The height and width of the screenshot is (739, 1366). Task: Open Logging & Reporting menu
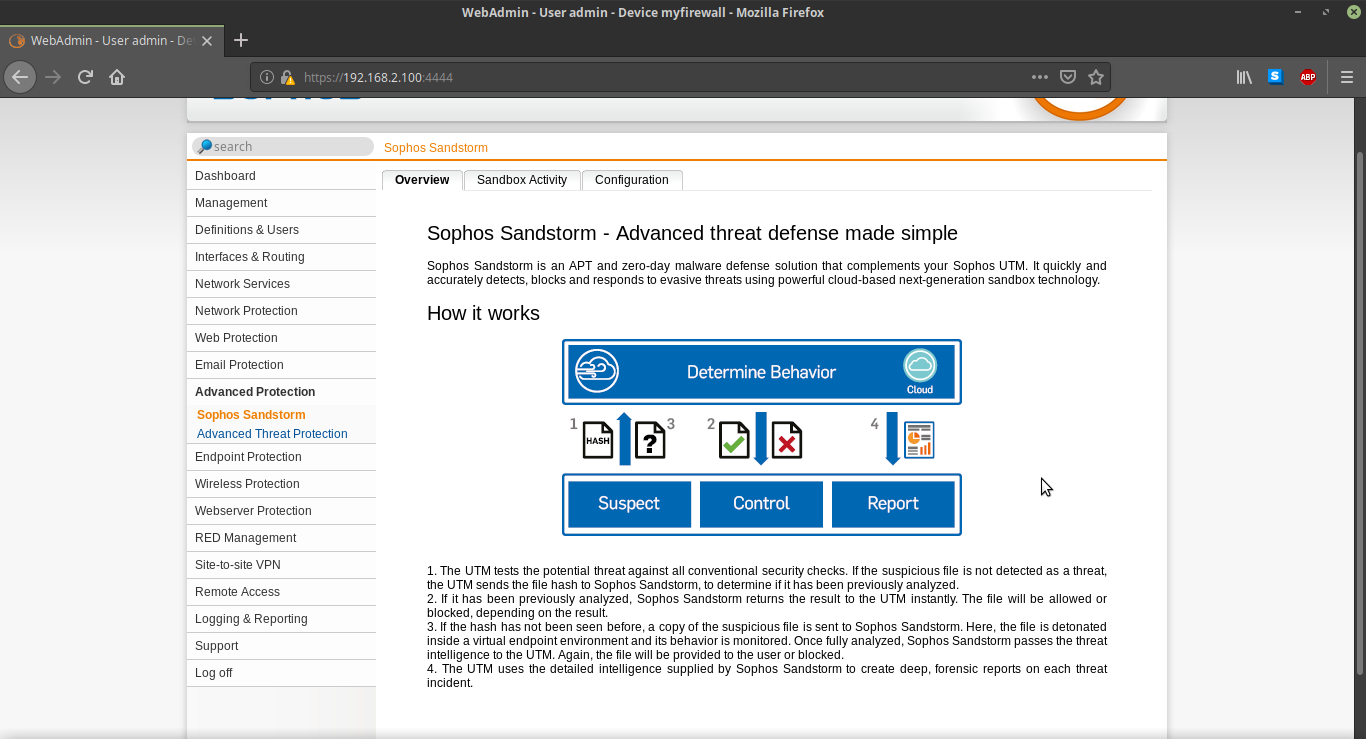281,619
